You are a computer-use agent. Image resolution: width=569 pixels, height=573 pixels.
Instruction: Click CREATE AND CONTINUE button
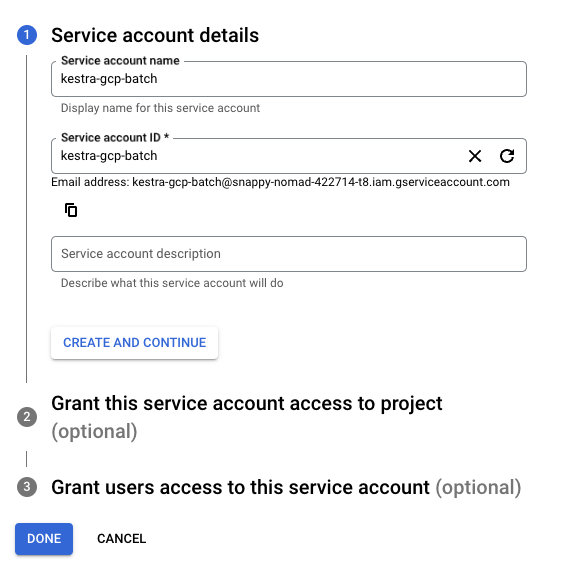click(134, 343)
